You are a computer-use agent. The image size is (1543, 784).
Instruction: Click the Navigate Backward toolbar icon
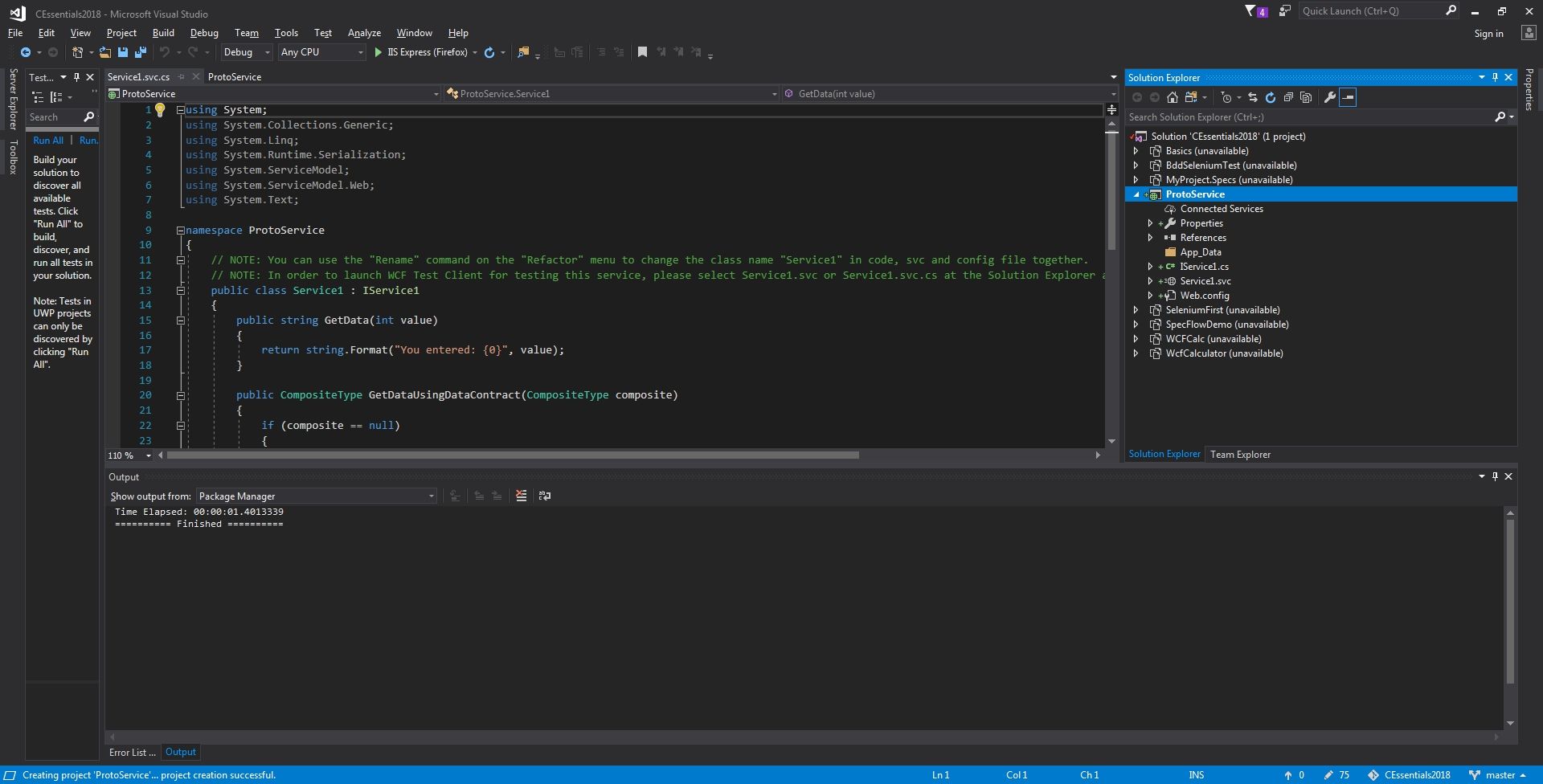click(26, 52)
